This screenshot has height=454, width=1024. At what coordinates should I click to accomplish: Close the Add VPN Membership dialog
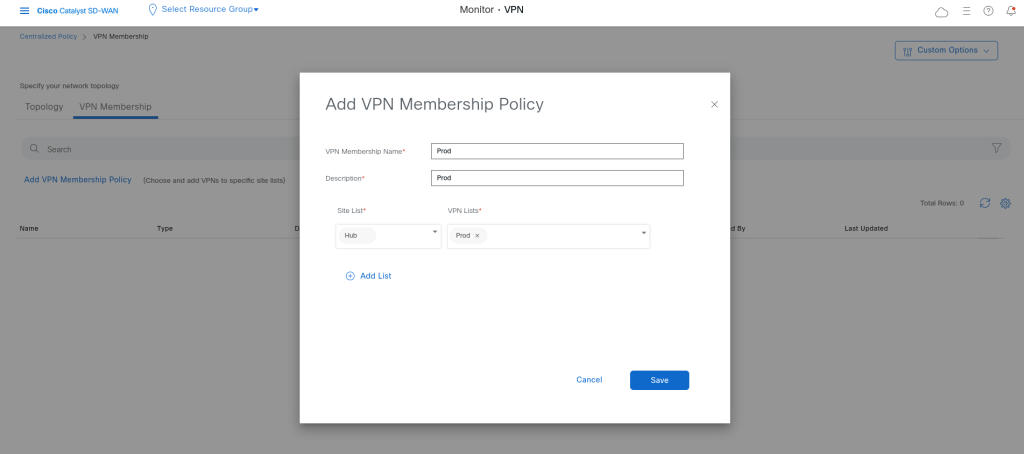pyautogui.click(x=714, y=104)
